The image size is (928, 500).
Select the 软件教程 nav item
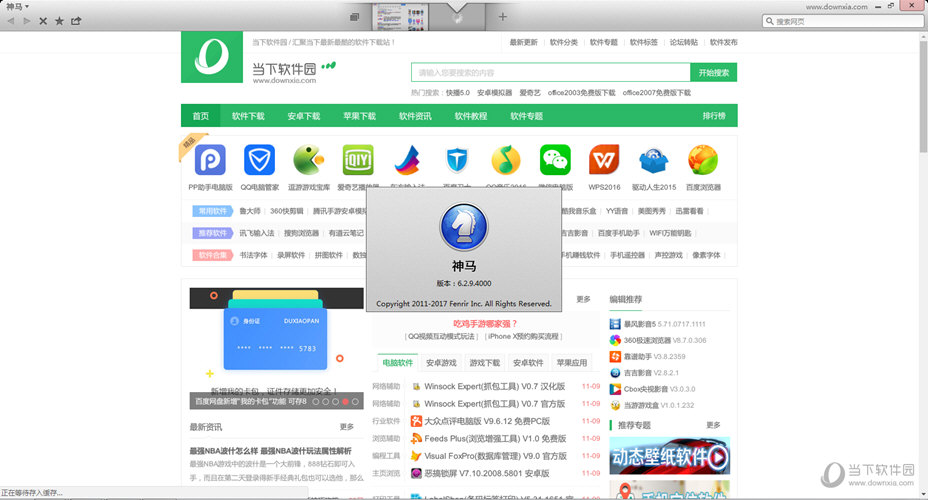[471, 116]
